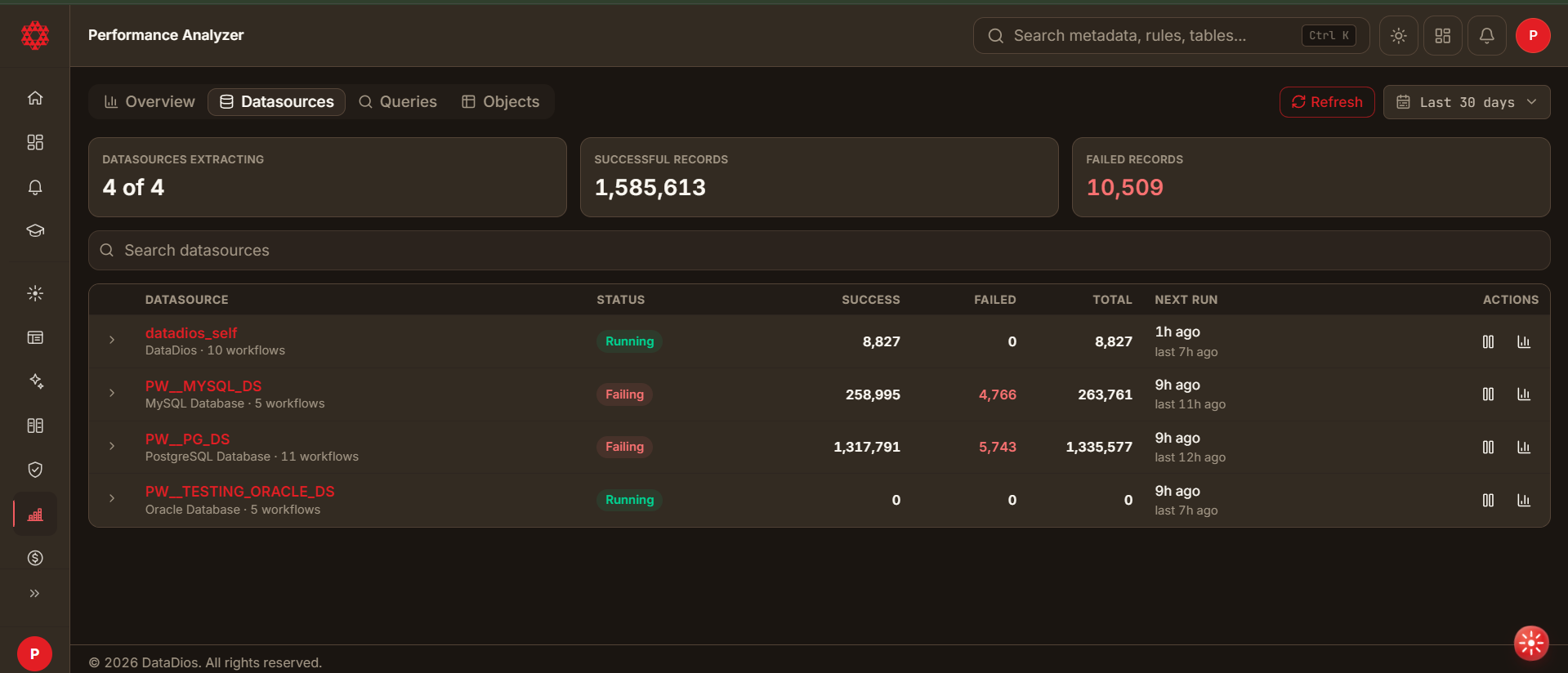This screenshot has height=673, width=1568.
Task: Select the Datasources tab
Action: click(276, 102)
